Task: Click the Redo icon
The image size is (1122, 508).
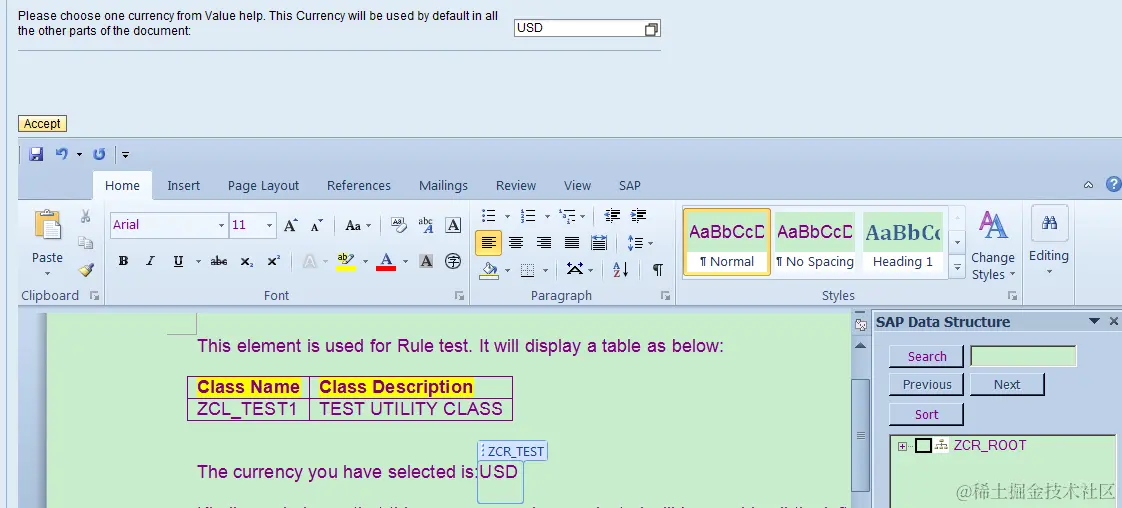Action: point(99,154)
